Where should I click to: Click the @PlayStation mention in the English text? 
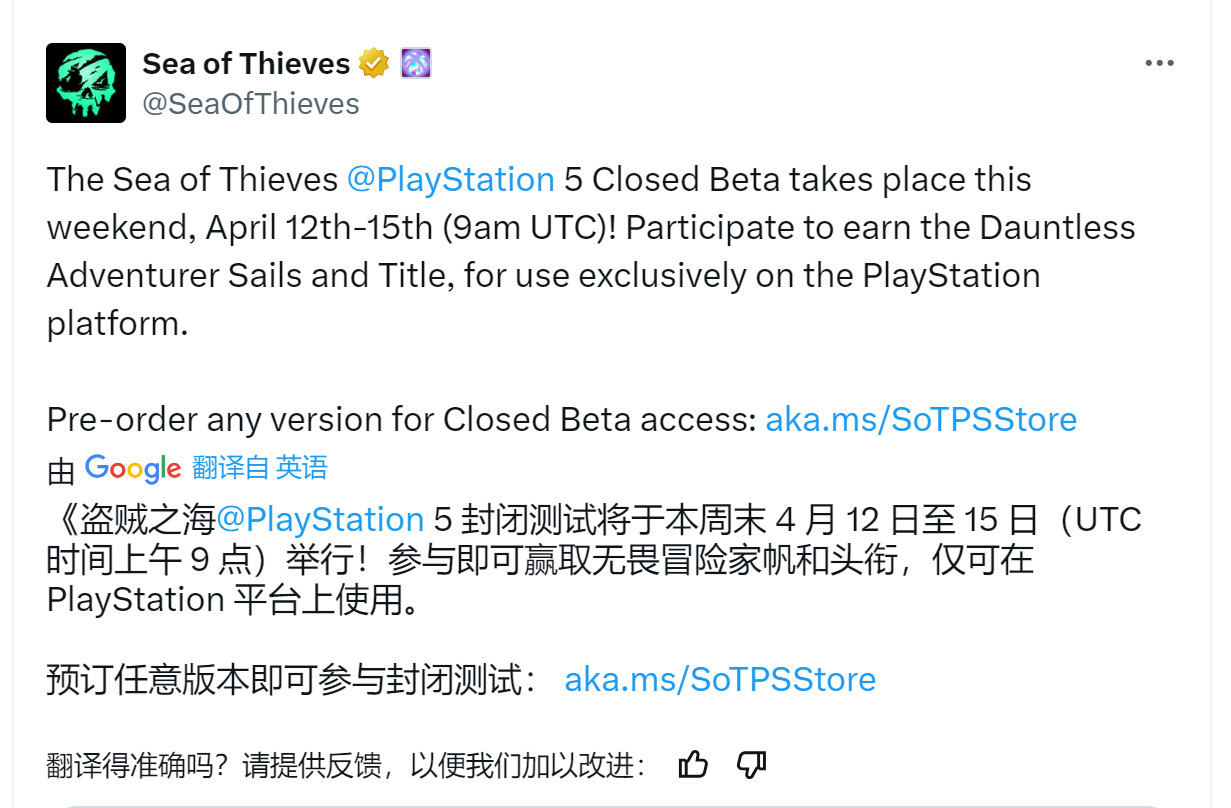click(x=451, y=179)
